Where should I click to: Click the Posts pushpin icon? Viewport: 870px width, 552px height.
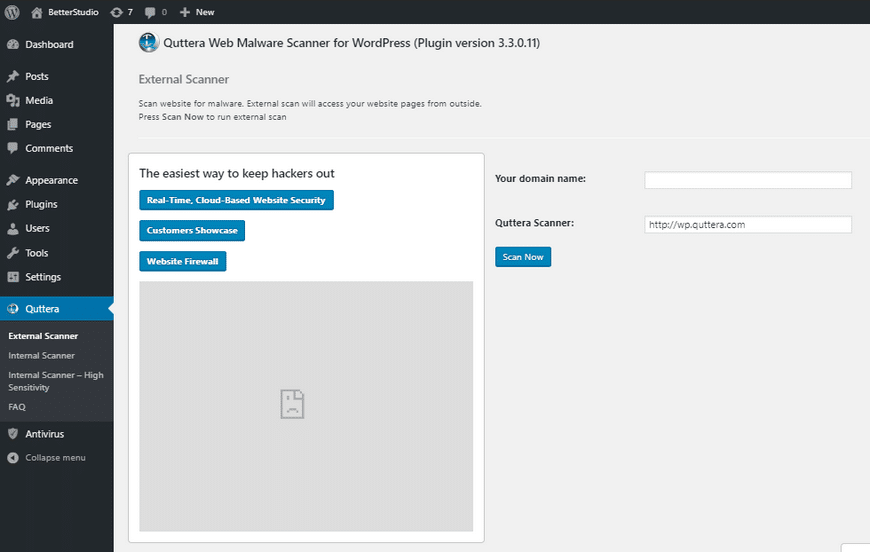(x=13, y=77)
